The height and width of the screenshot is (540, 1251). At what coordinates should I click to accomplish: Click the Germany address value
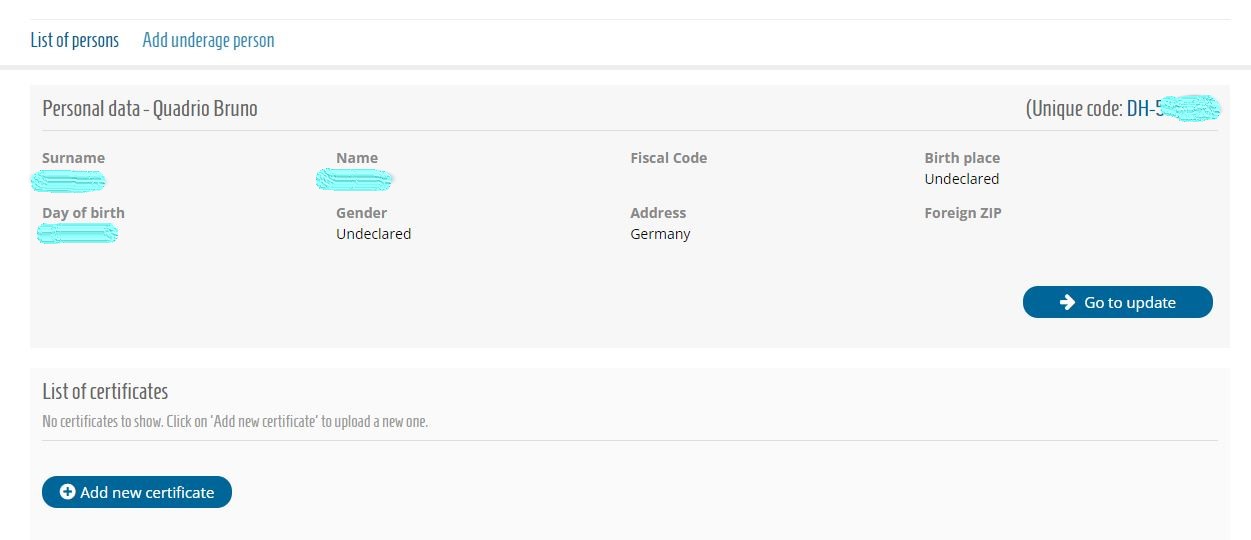click(660, 234)
